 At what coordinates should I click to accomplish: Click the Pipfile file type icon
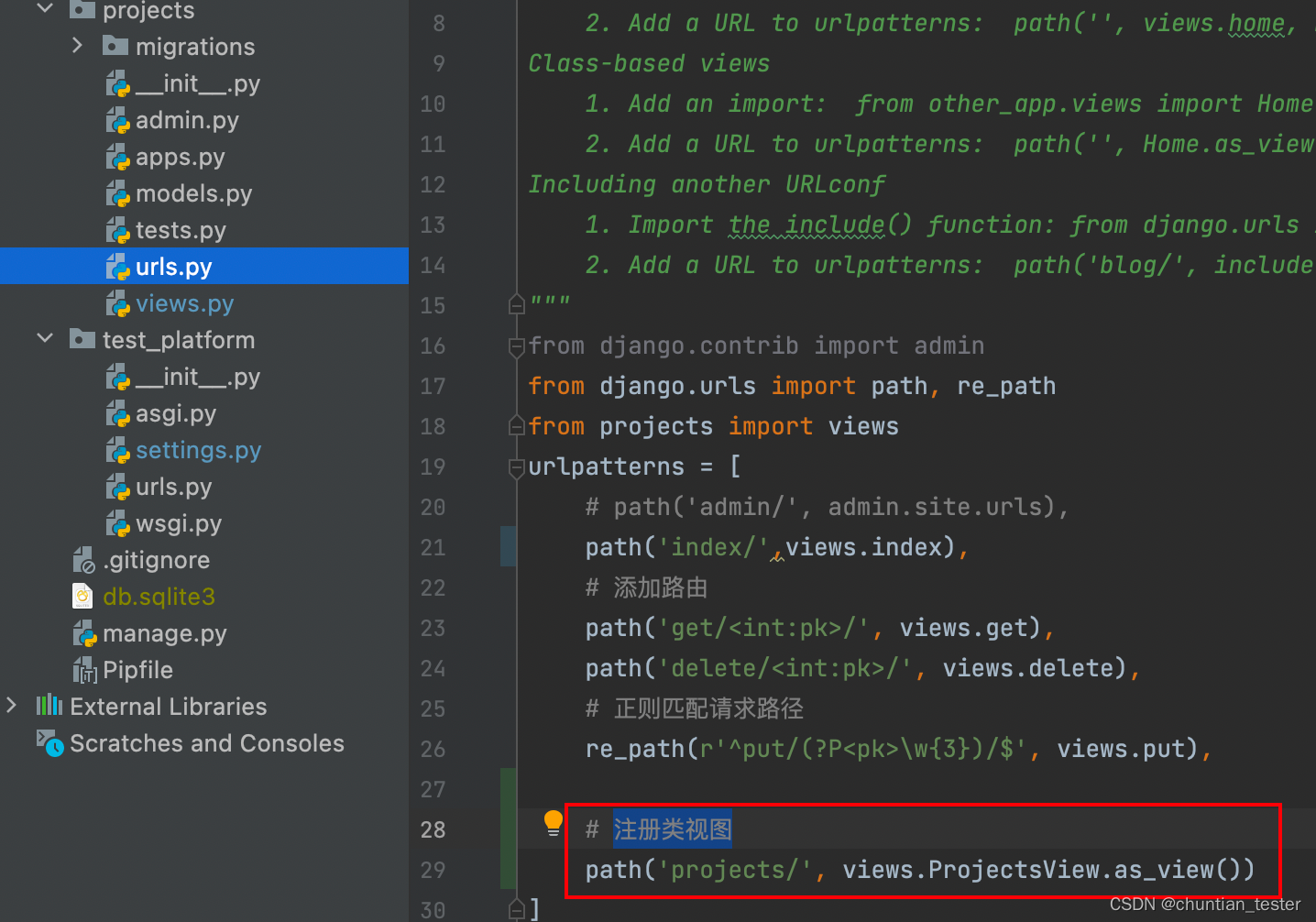point(84,670)
